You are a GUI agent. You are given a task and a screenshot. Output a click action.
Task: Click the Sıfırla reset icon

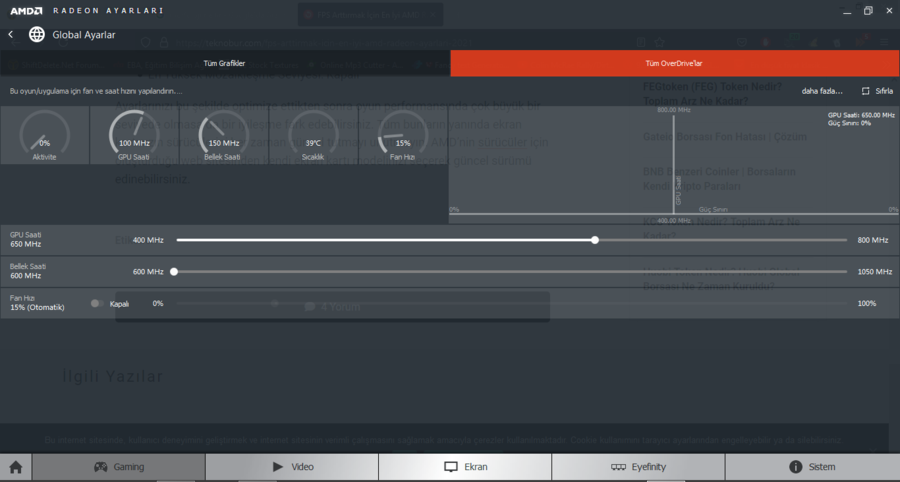point(866,91)
